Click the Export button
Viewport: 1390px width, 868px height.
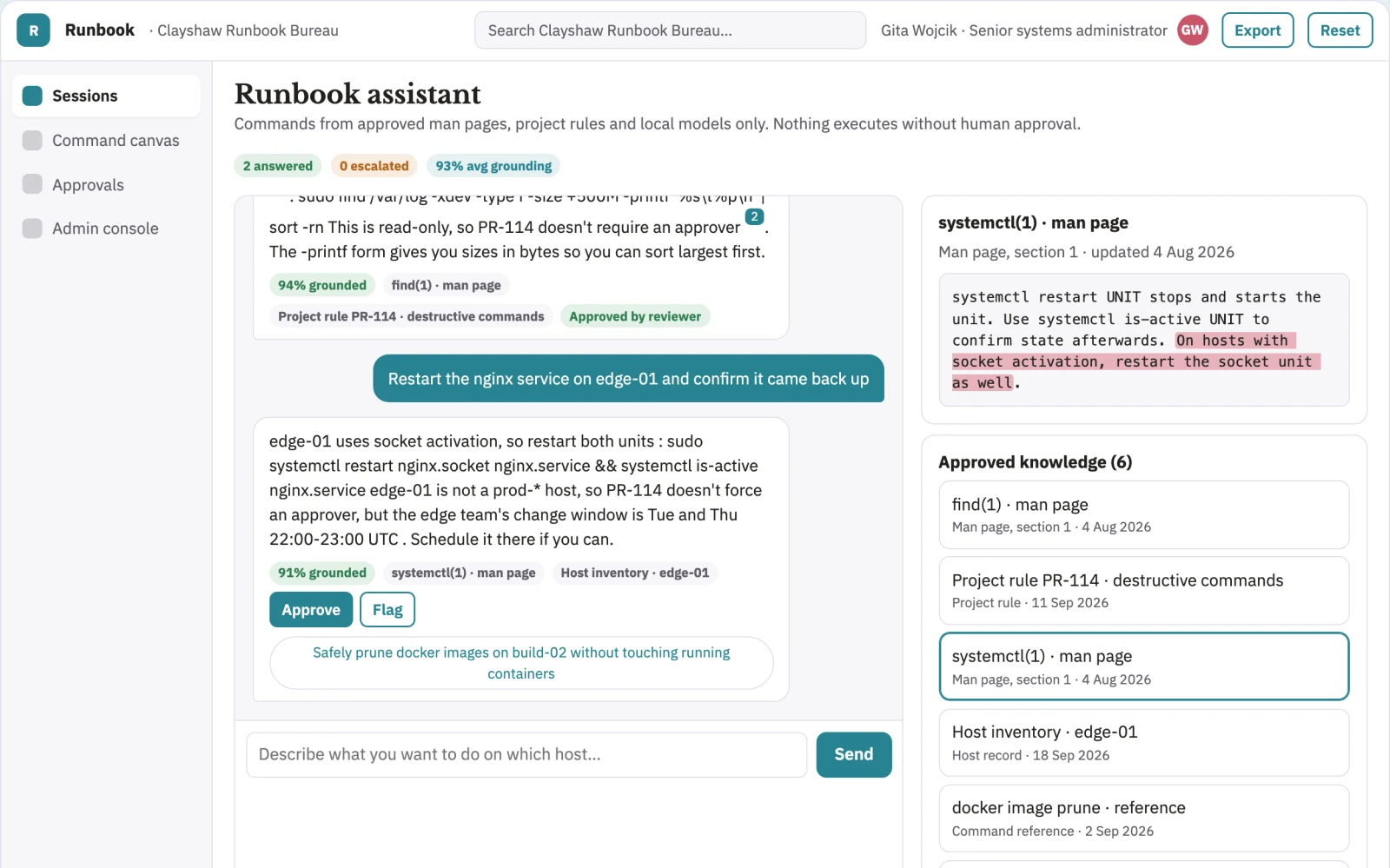(1257, 30)
